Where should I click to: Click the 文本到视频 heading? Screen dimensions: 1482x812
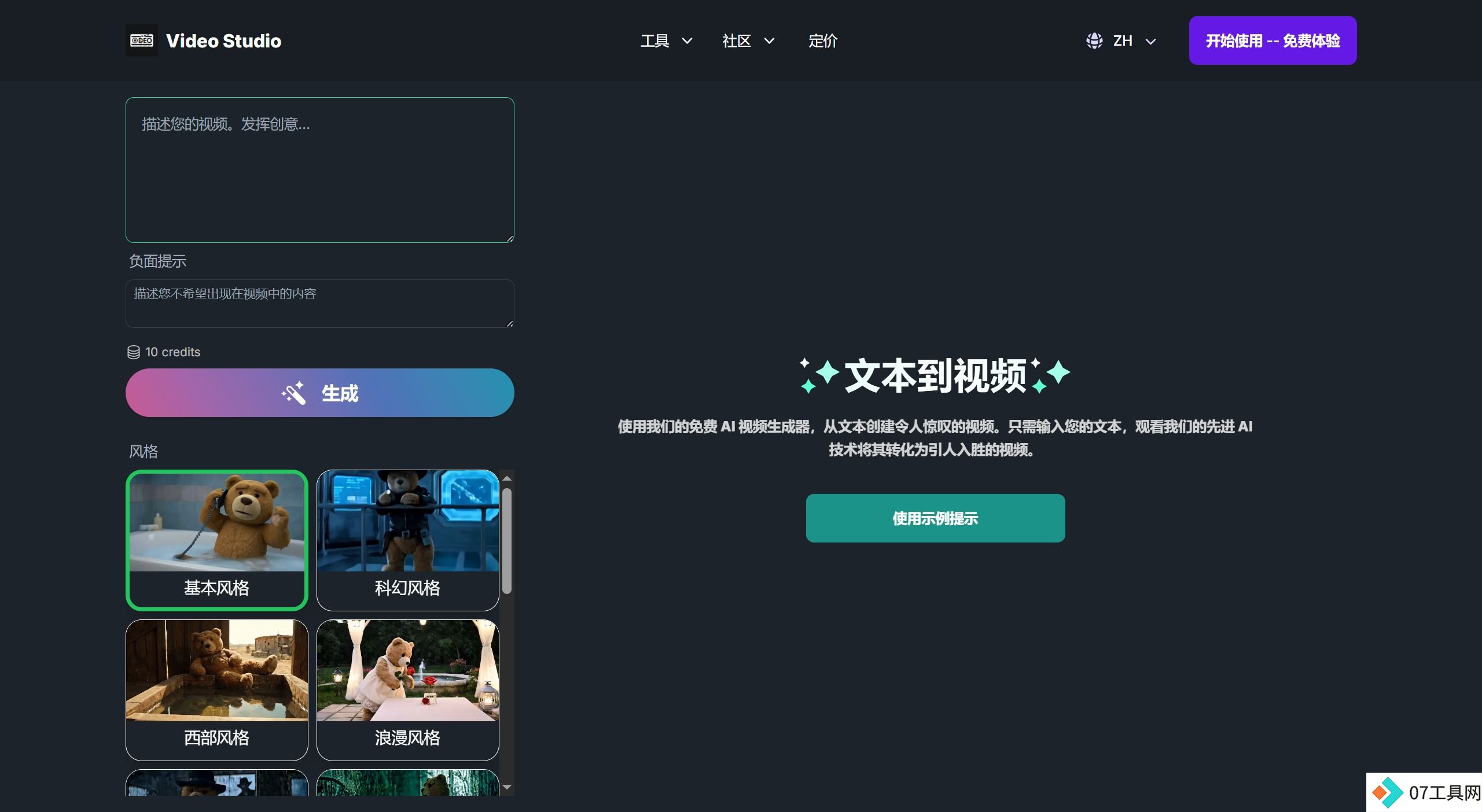(935, 376)
